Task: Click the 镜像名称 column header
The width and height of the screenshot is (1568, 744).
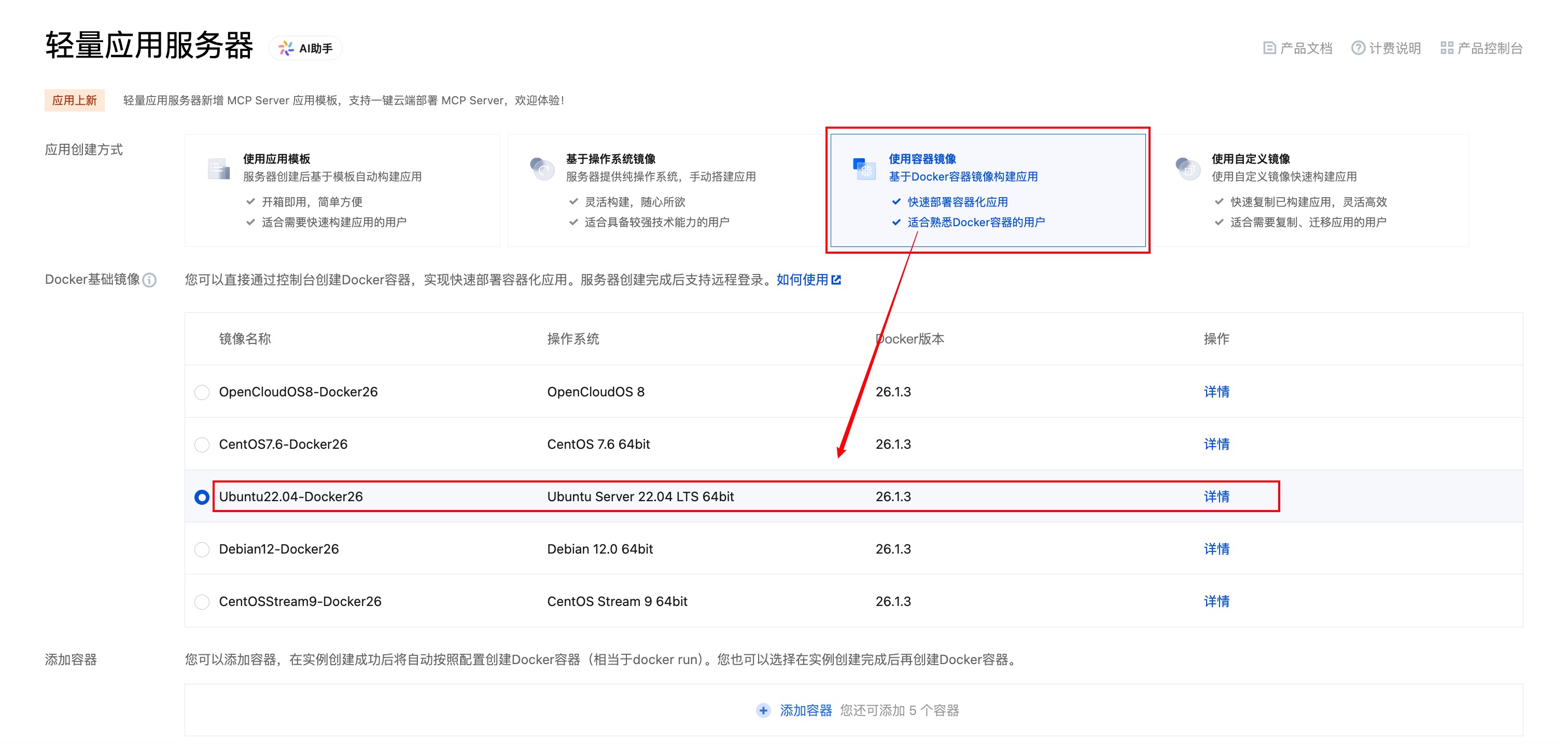Action: pyautogui.click(x=245, y=338)
